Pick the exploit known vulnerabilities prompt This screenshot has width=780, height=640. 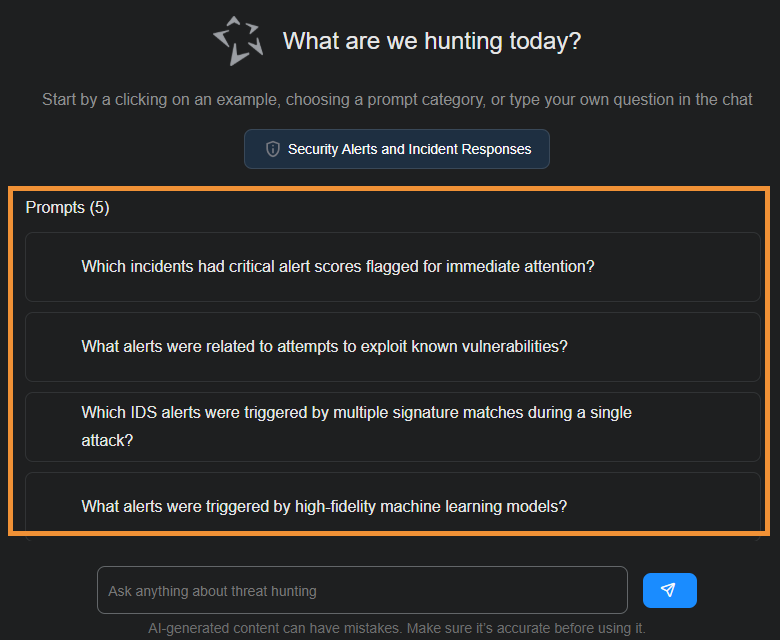coord(325,347)
